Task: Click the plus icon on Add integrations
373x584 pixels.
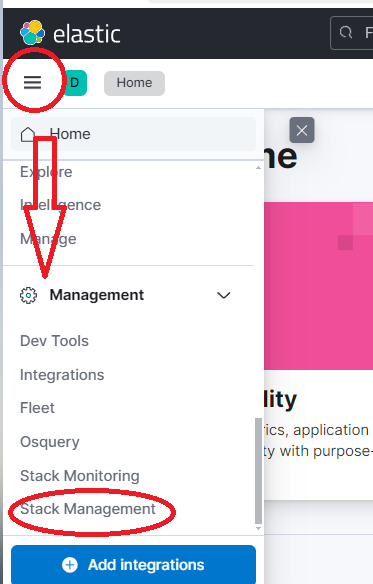Action: tap(70, 565)
